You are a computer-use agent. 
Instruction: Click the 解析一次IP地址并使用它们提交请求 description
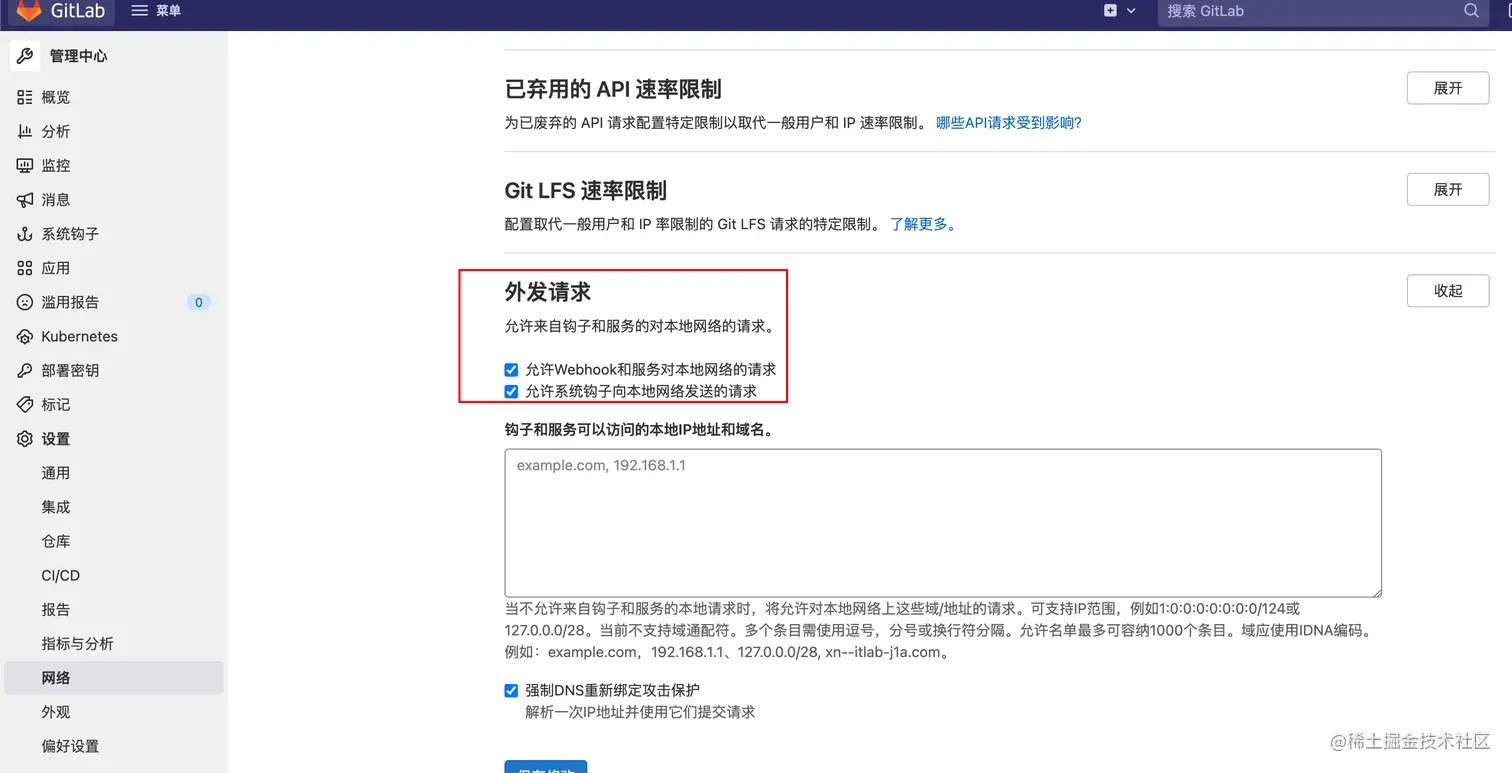(640, 712)
